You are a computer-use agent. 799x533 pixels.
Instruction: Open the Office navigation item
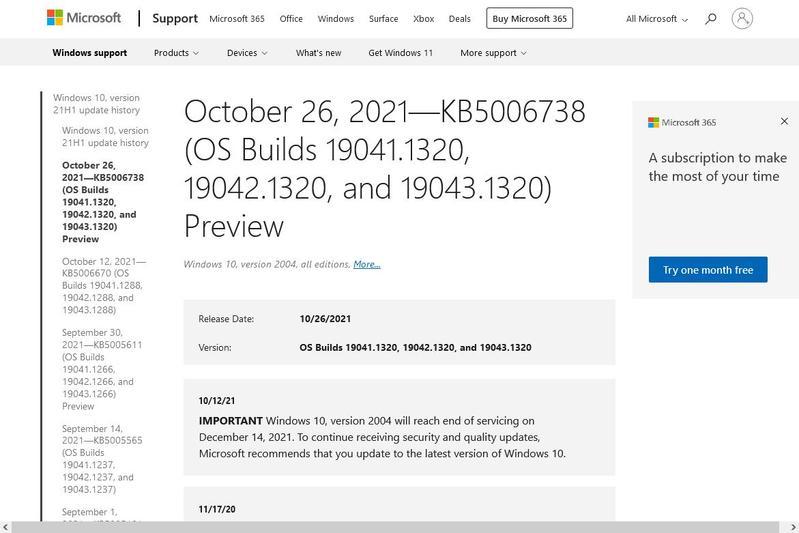pyautogui.click(x=291, y=19)
